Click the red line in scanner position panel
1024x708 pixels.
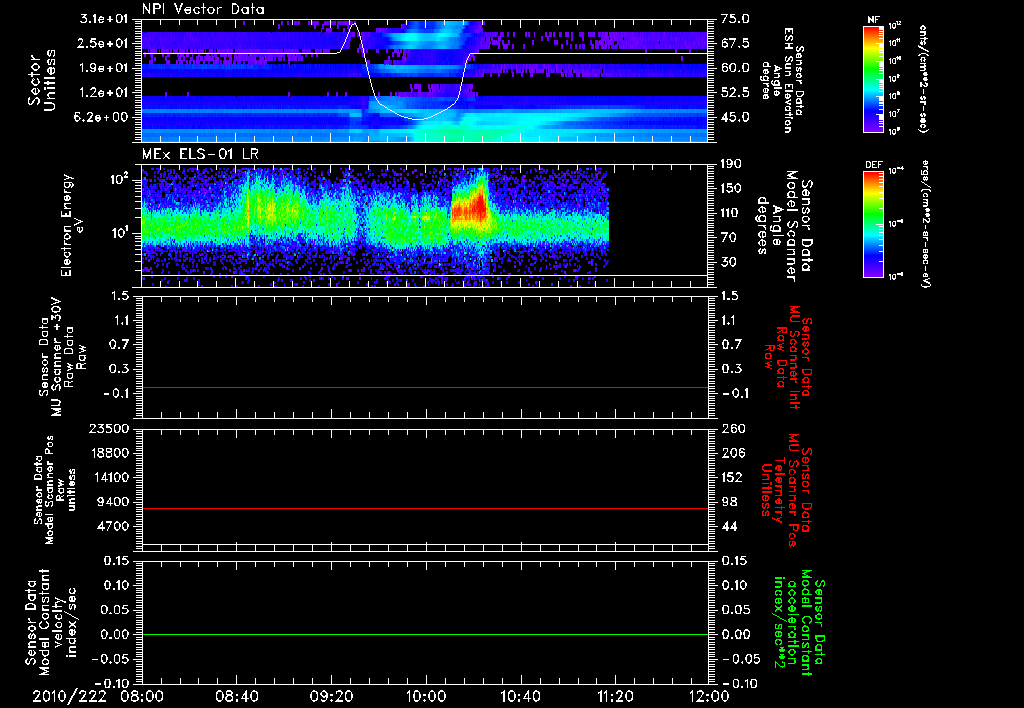[x=424, y=509]
